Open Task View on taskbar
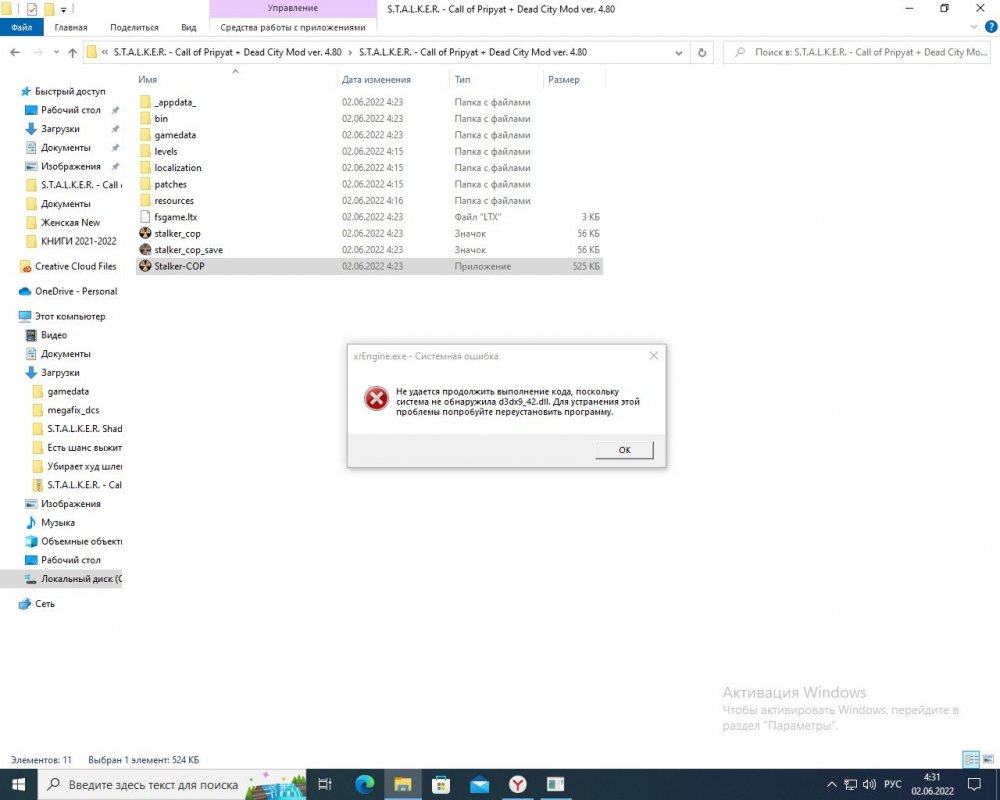Viewport: 1000px width, 800px height. tap(325, 784)
